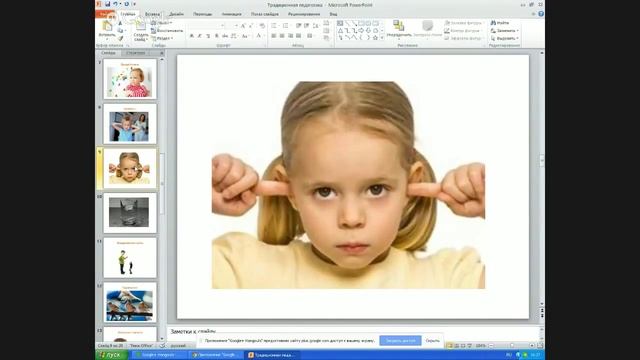Image resolution: width=640 pixels, height=360 pixels.
Task: Expand the shapes gallery More arrow
Action: 382,38
